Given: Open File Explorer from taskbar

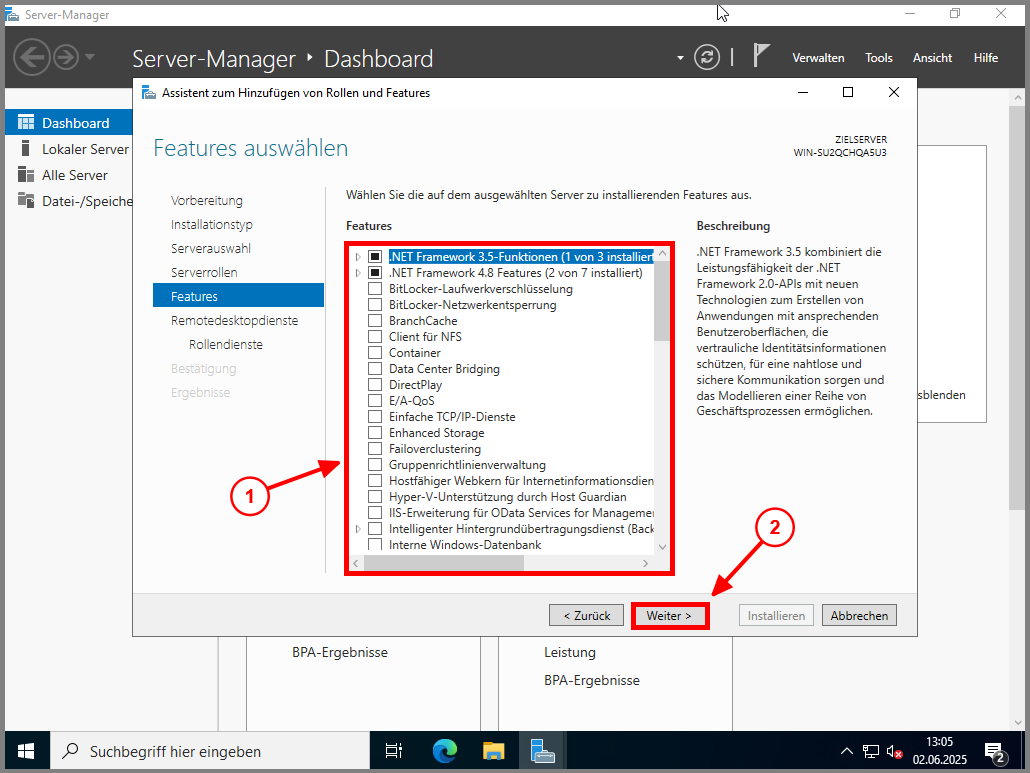Looking at the screenshot, I should [x=494, y=751].
